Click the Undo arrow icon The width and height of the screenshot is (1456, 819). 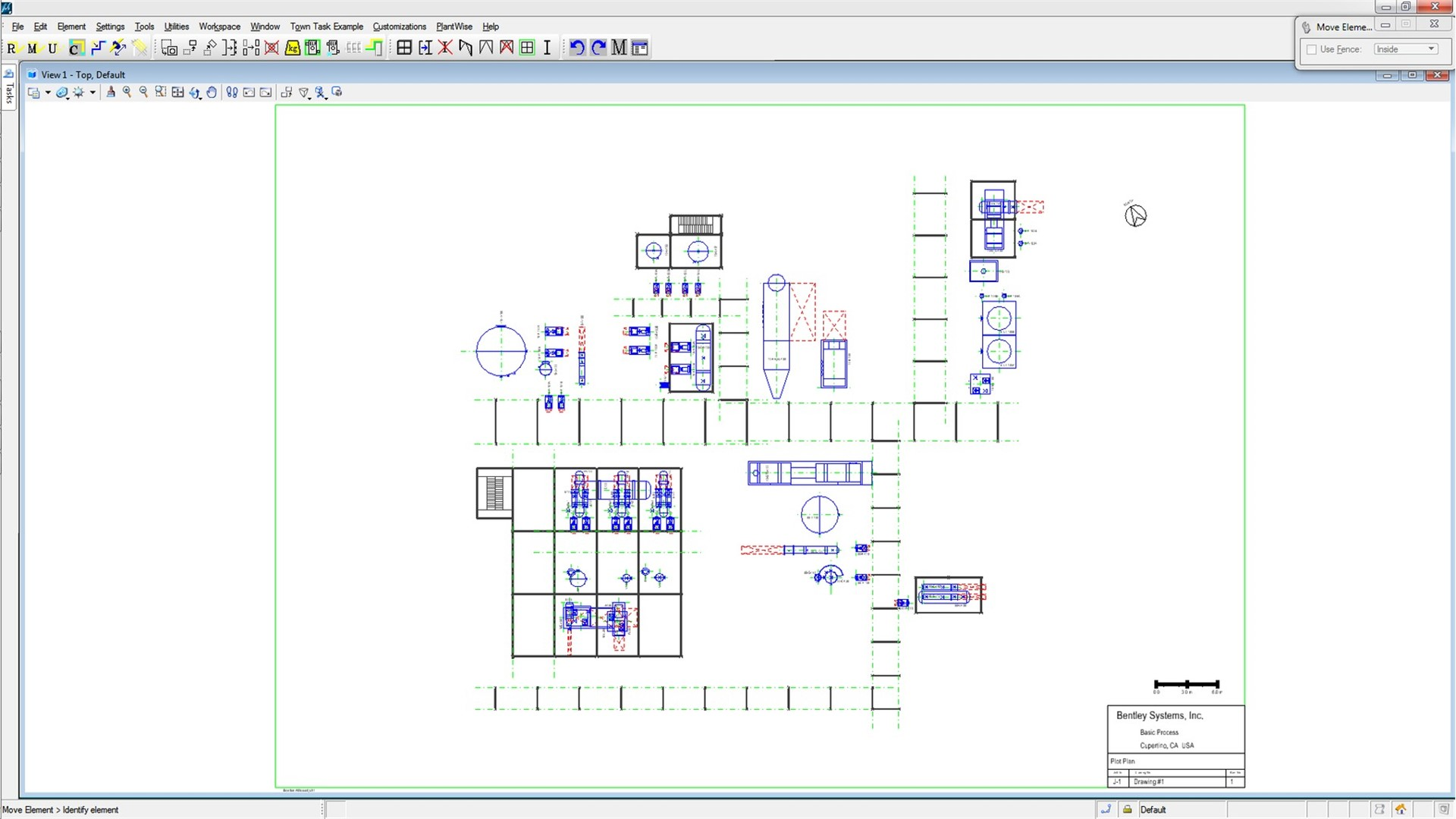click(x=577, y=48)
